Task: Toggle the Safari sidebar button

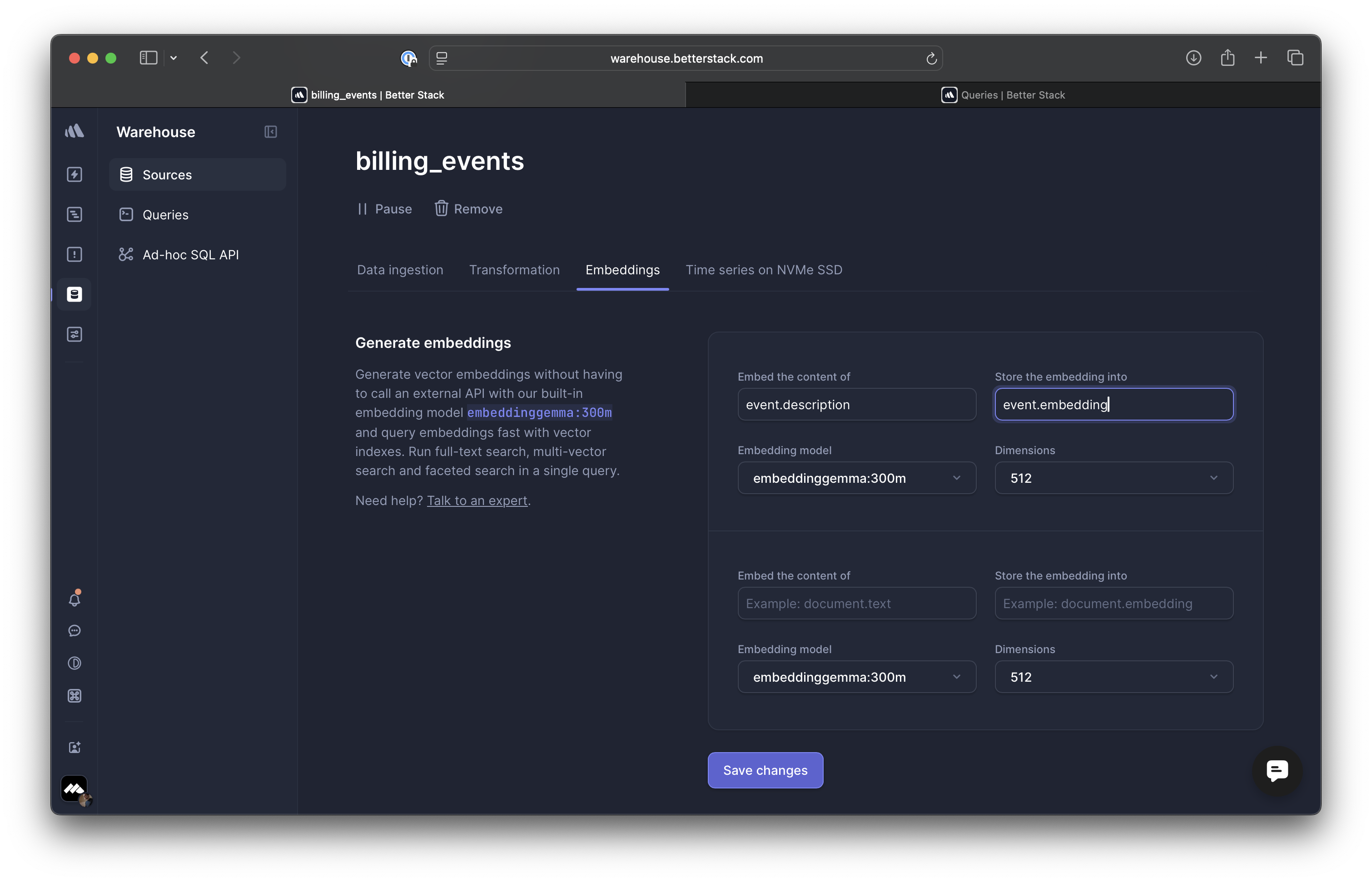Action: tap(149, 58)
